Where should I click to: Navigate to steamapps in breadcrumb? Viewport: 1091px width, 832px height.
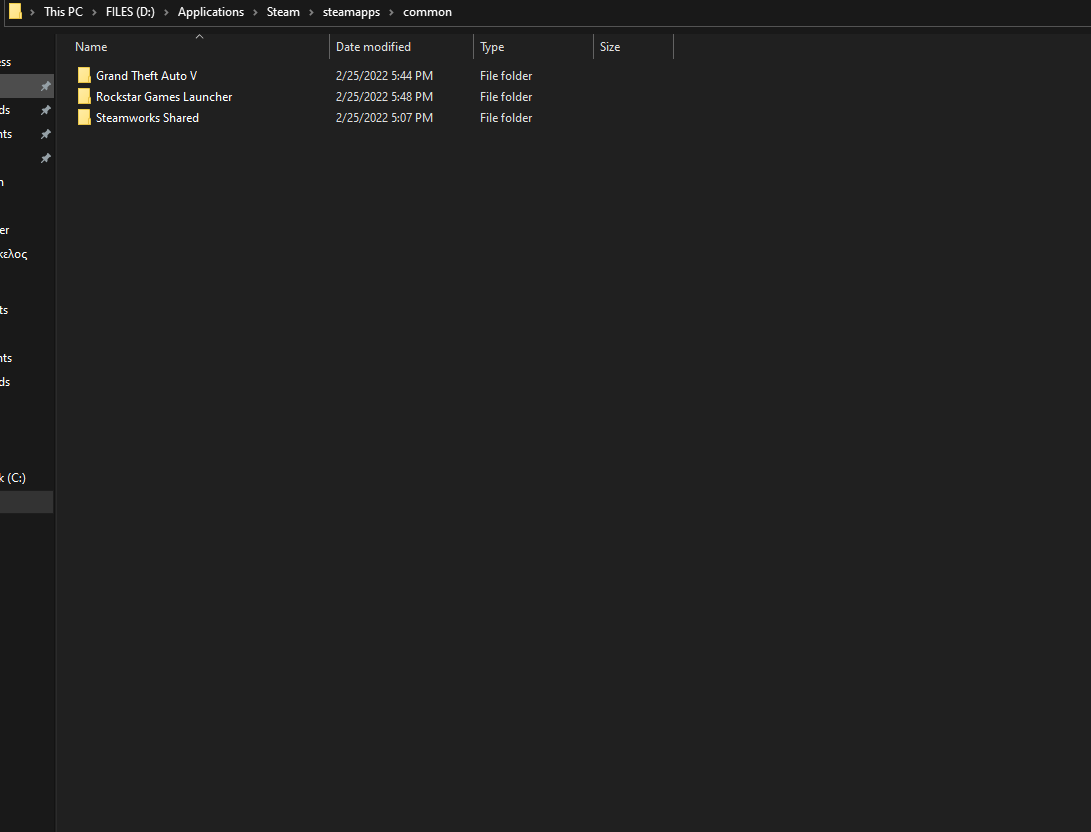pyautogui.click(x=351, y=12)
